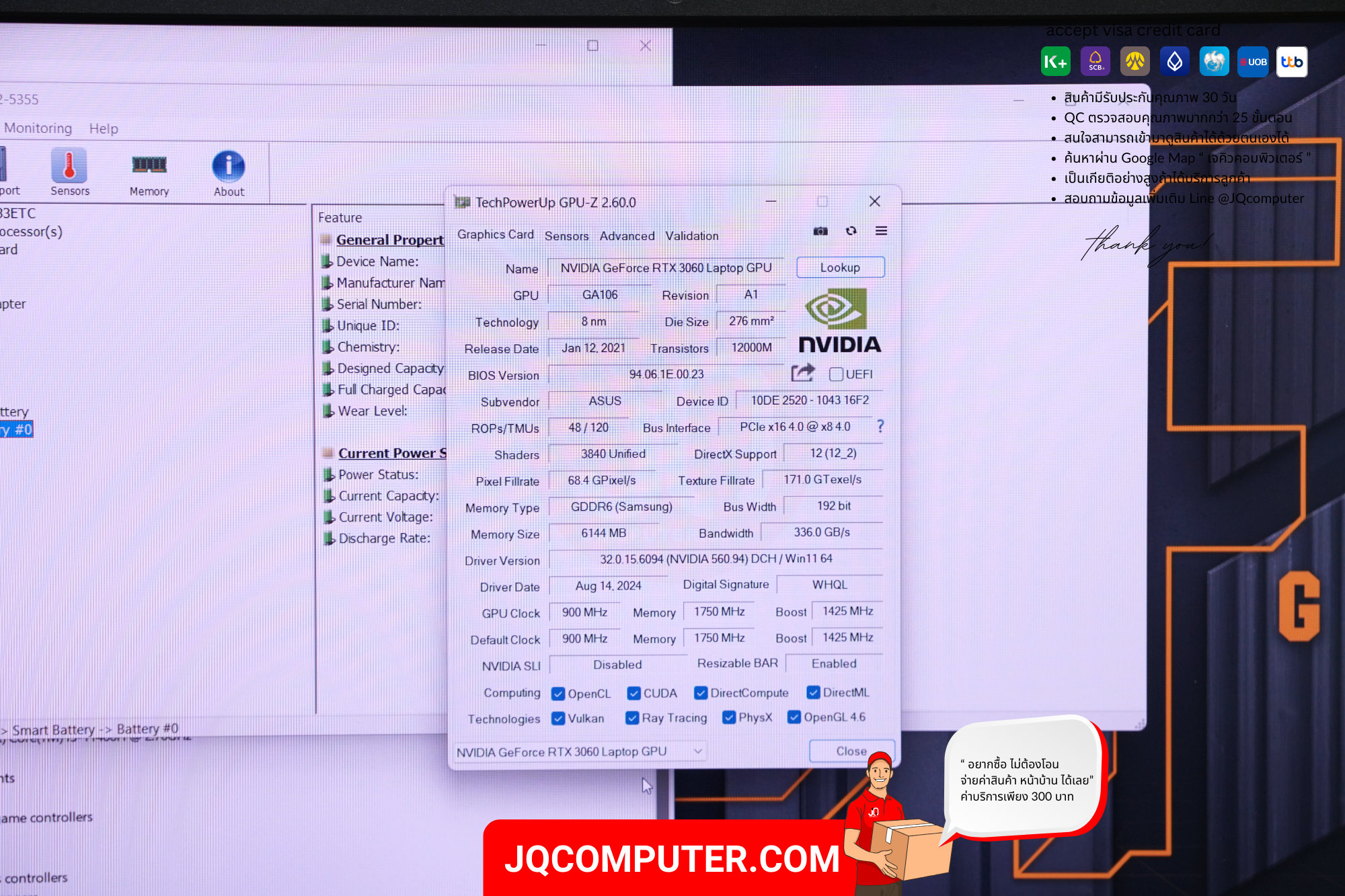This screenshot has height=896, width=1345.
Task: Select the Designed Capacity row
Action: [383, 368]
